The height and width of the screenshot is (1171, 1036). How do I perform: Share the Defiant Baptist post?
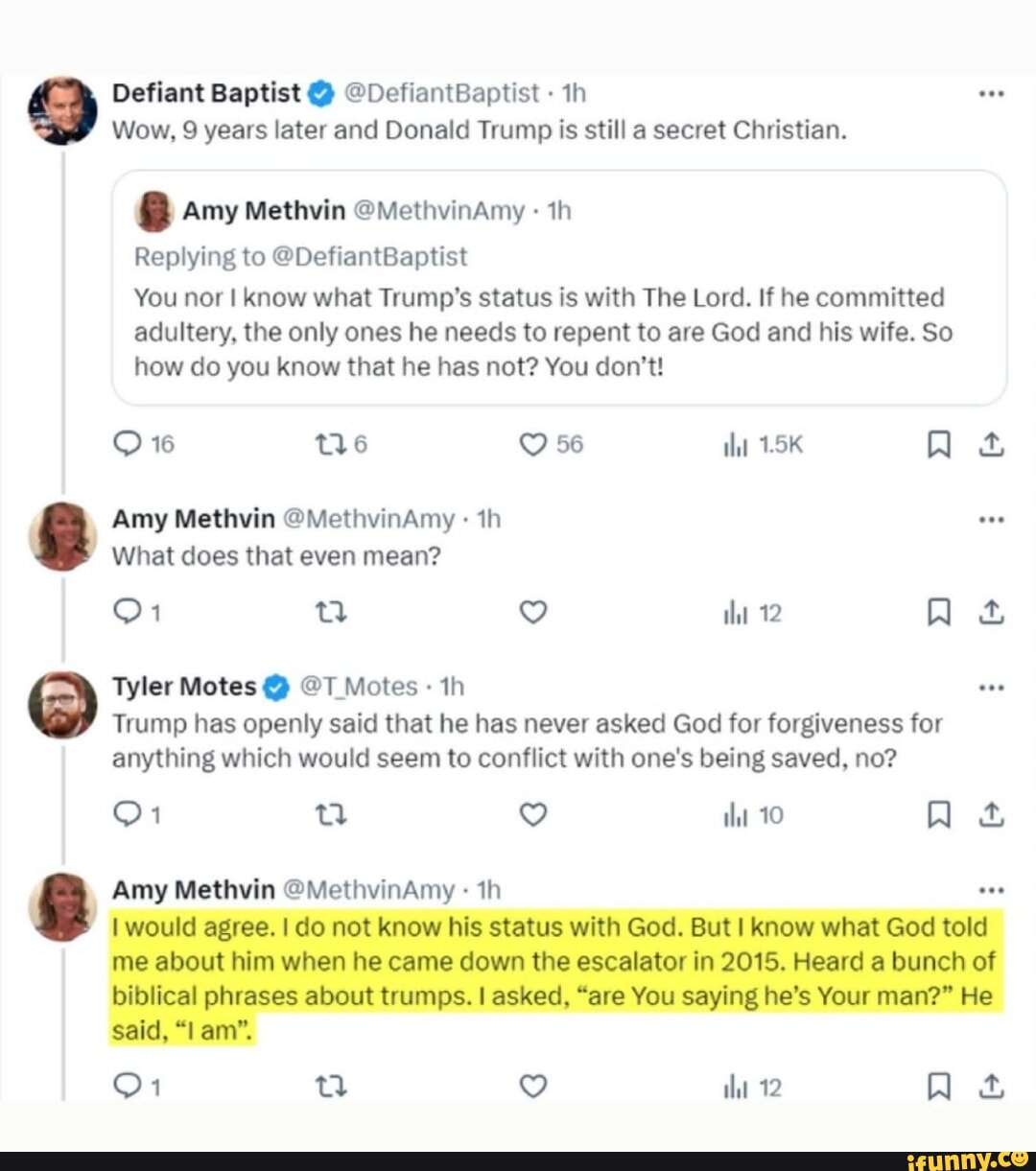pyautogui.click(x=992, y=444)
